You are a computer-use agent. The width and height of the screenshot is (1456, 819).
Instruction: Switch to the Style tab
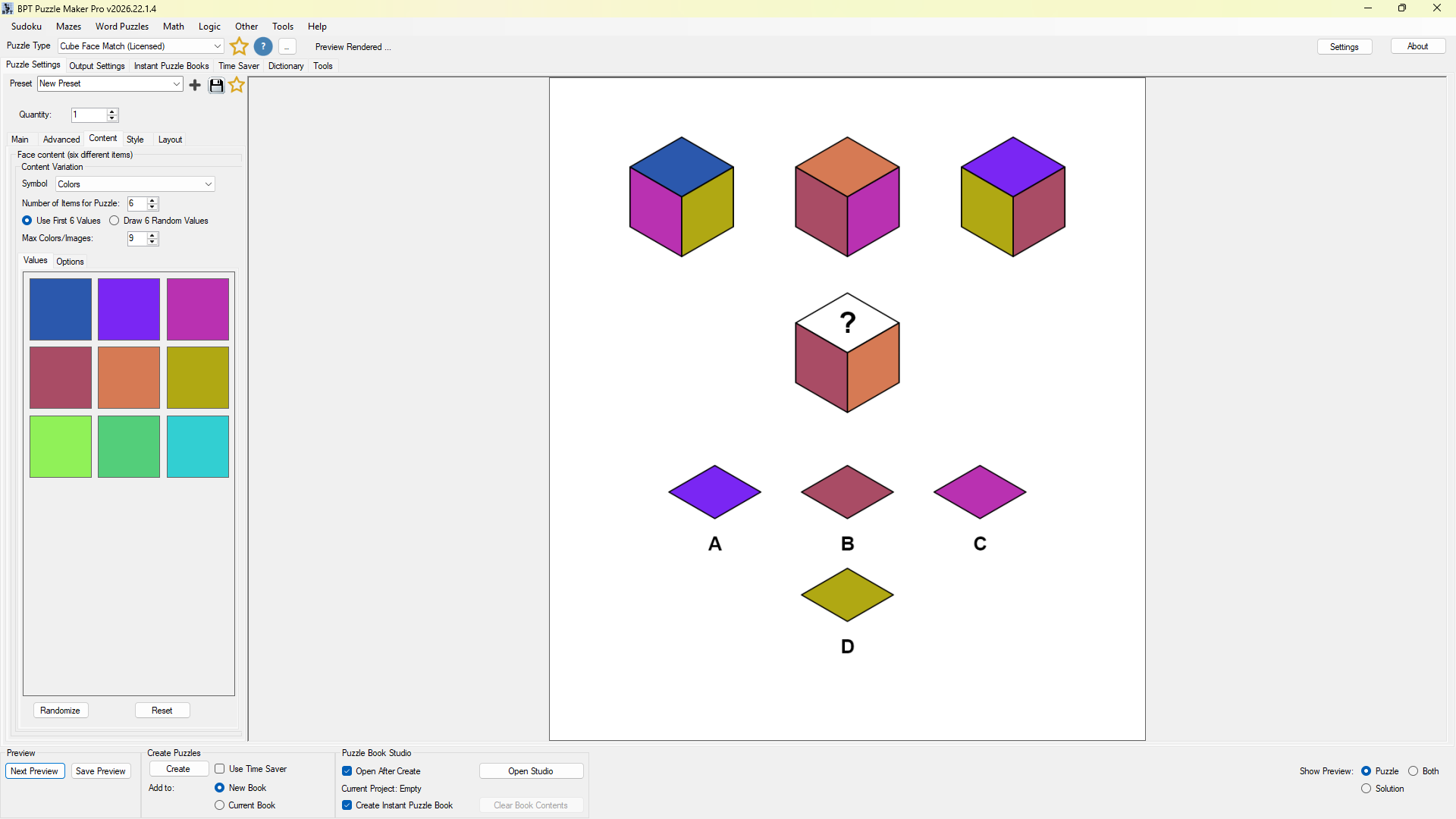coord(135,140)
